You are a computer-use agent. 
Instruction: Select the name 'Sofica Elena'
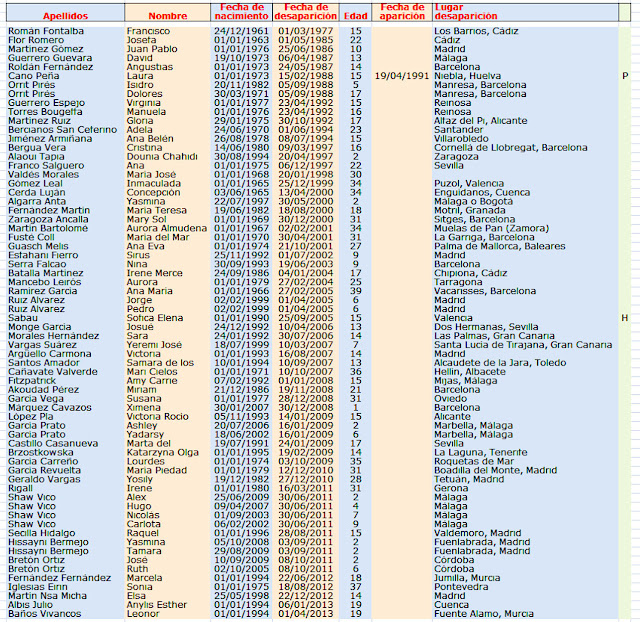coord(155,318)
